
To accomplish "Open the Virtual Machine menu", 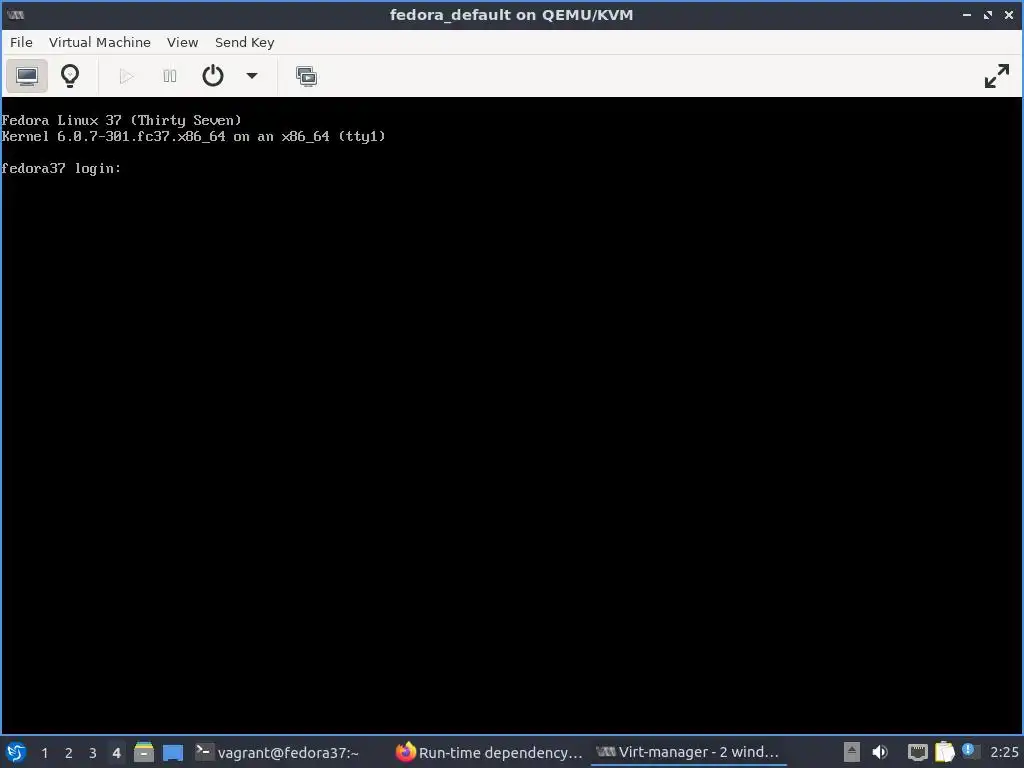I will pos(100,42).
